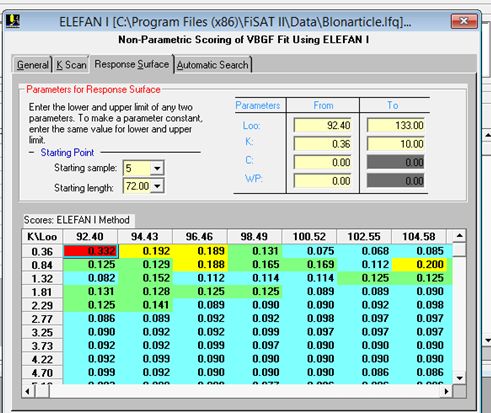Click the C From field
The width and height of the screenshot is (491, 413).
[x=322, y=162]
